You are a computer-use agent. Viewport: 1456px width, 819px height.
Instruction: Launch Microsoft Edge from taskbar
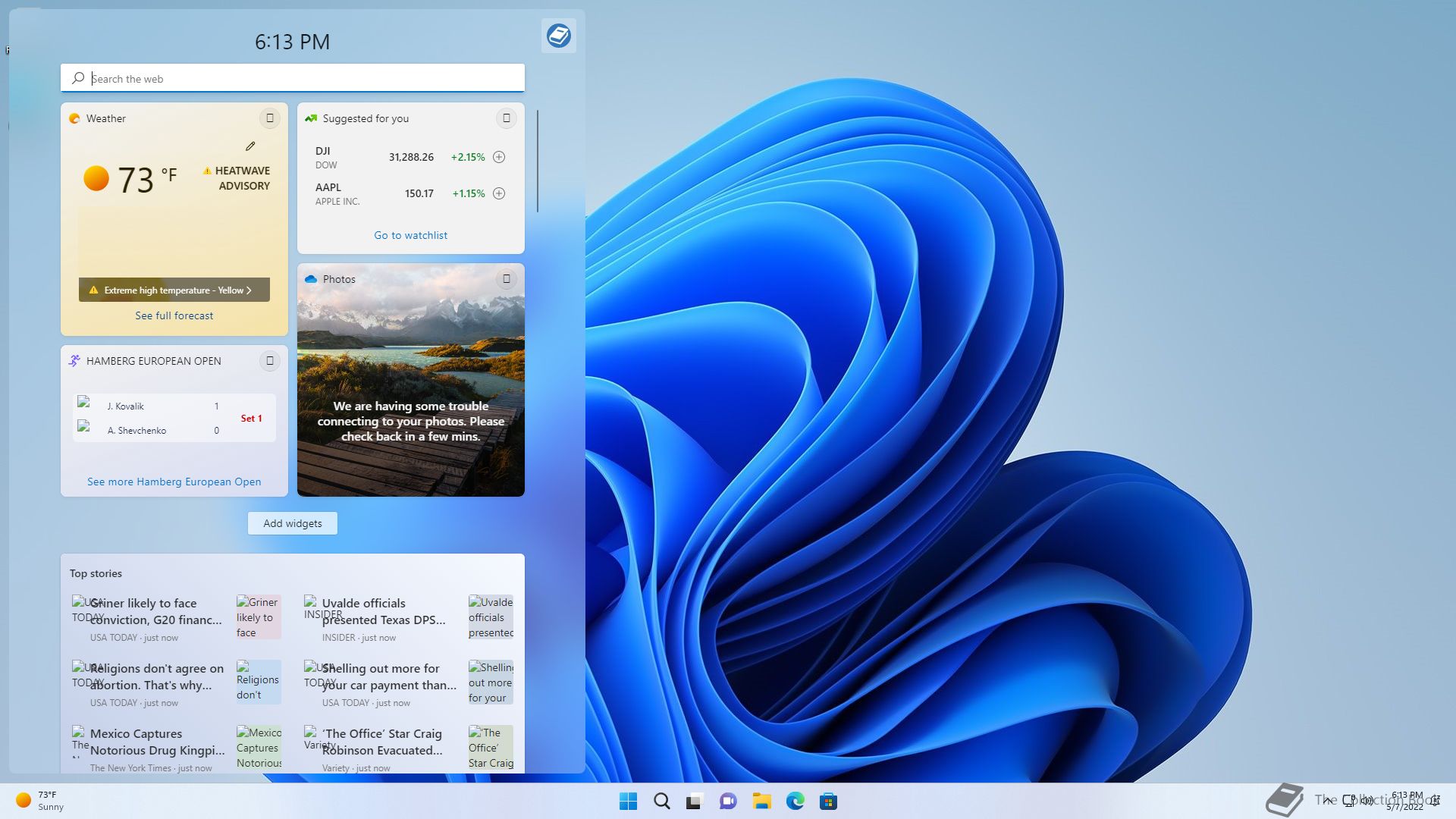tap(795, 801)
